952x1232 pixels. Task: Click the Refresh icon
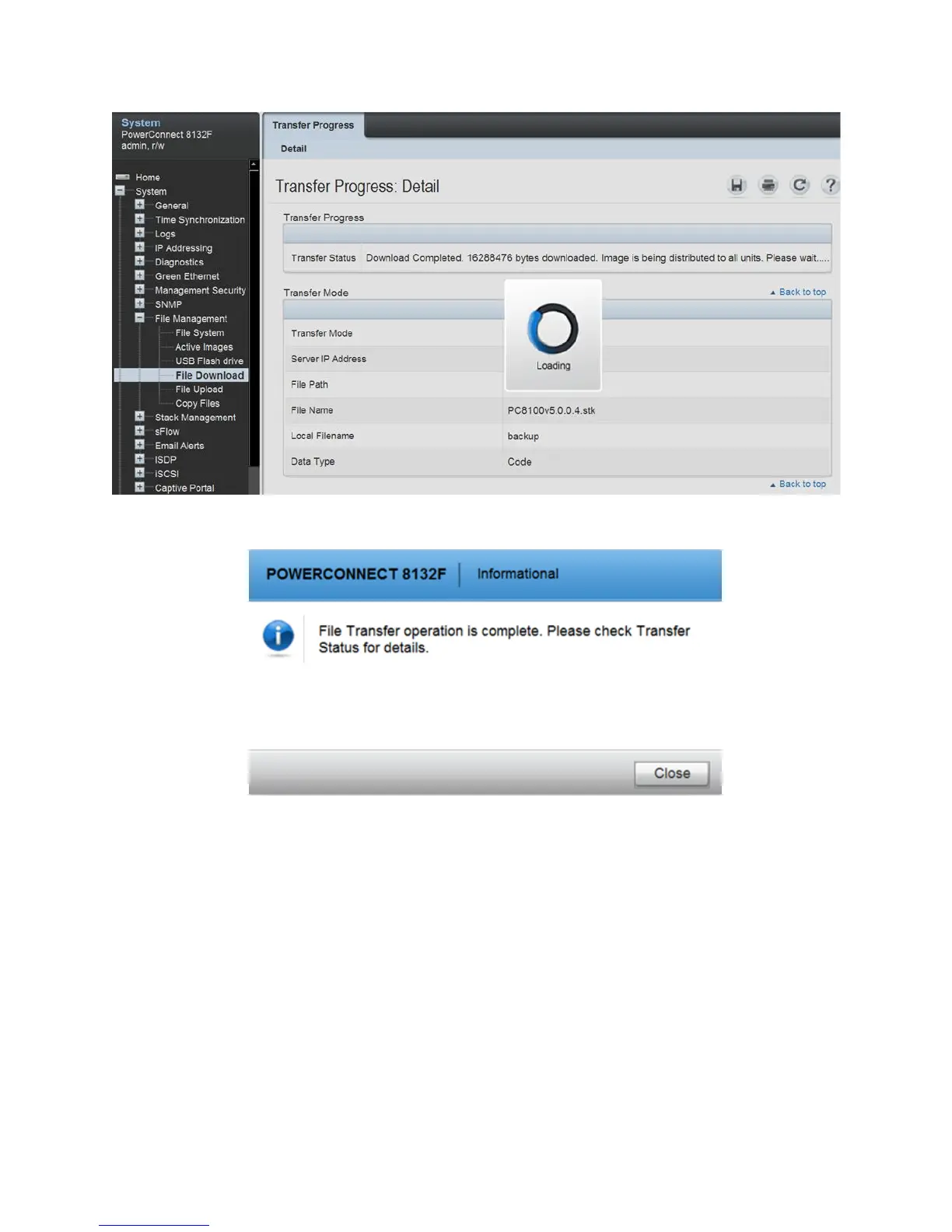click(799, 185)
